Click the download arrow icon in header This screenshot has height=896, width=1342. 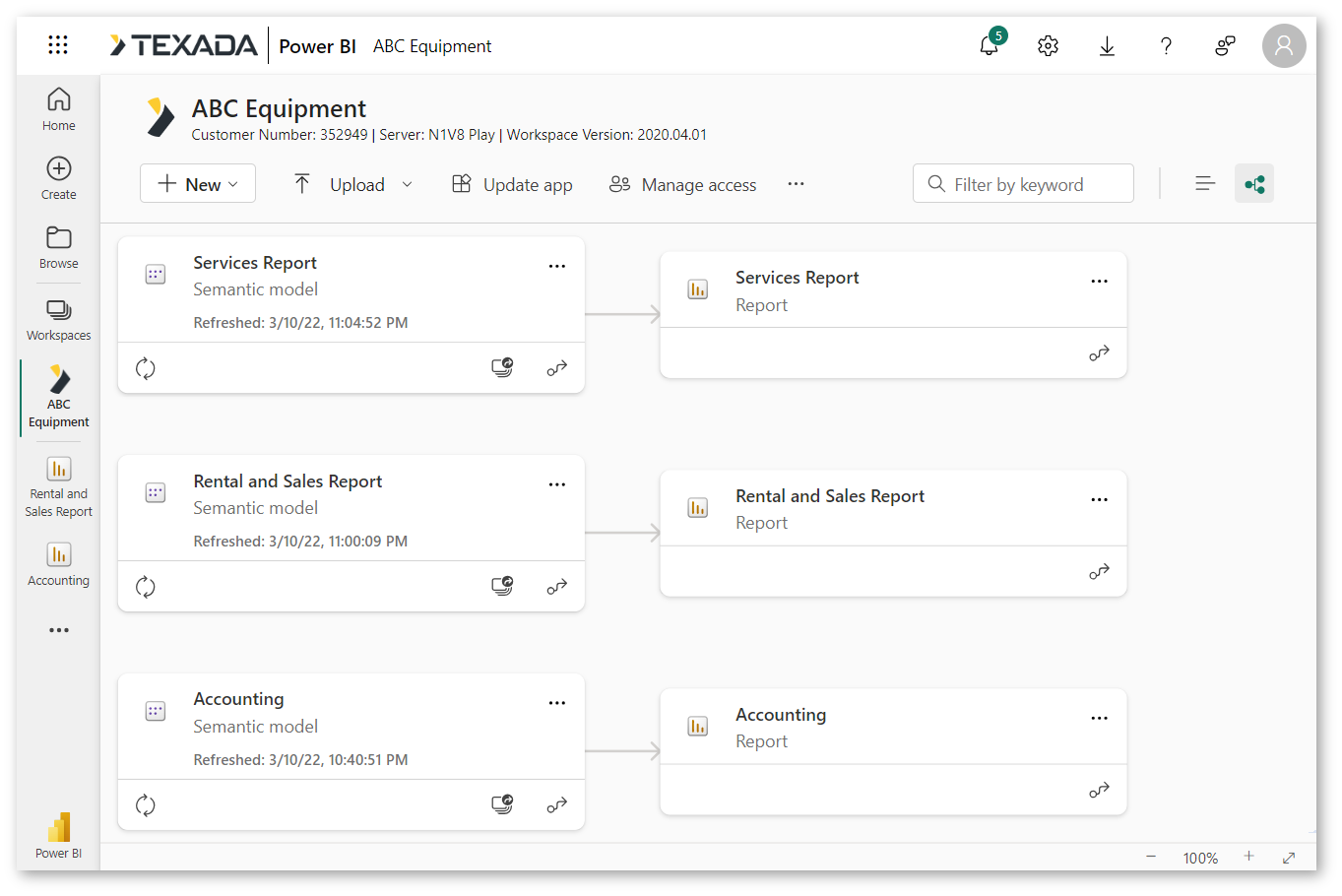point(1107,45)
